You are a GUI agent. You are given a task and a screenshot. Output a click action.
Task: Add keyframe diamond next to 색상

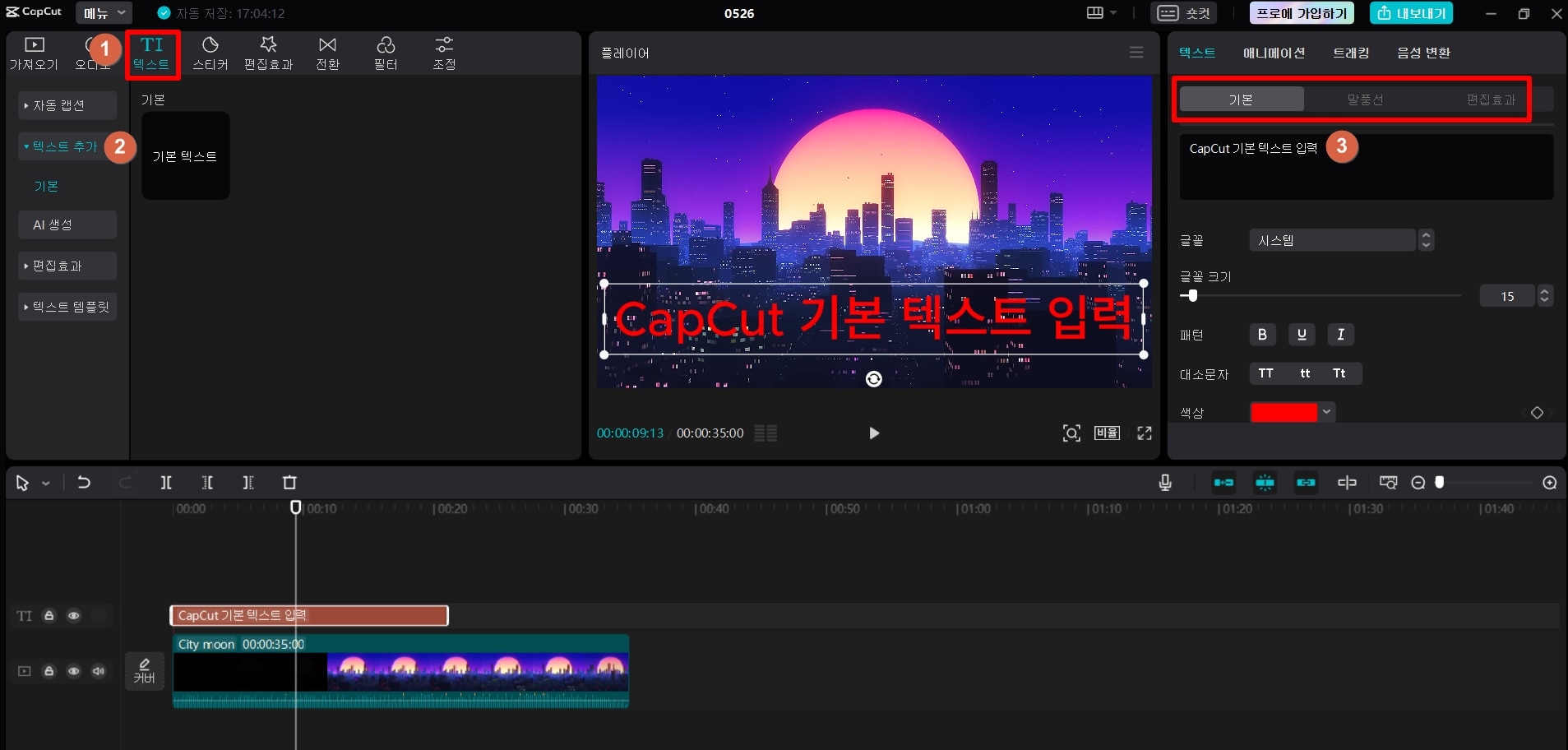(x=1537, y=413)
